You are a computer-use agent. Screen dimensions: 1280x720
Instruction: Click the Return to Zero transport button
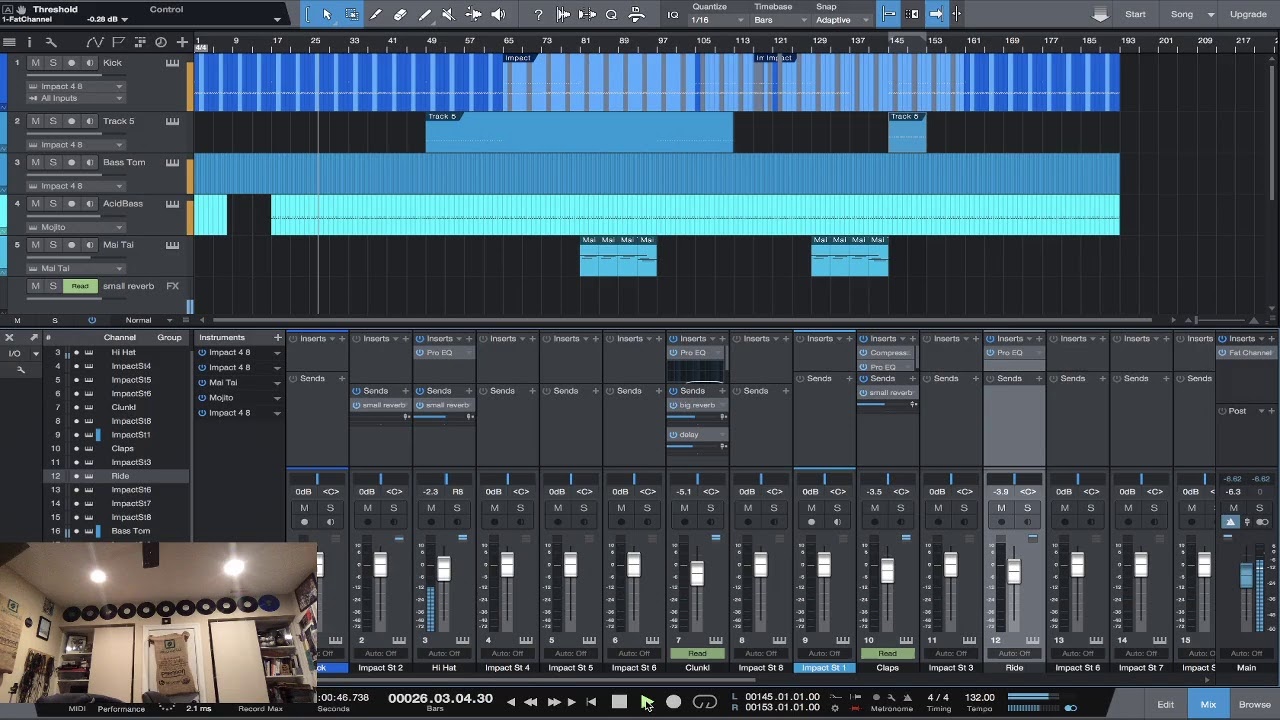[x=591, y=702]
